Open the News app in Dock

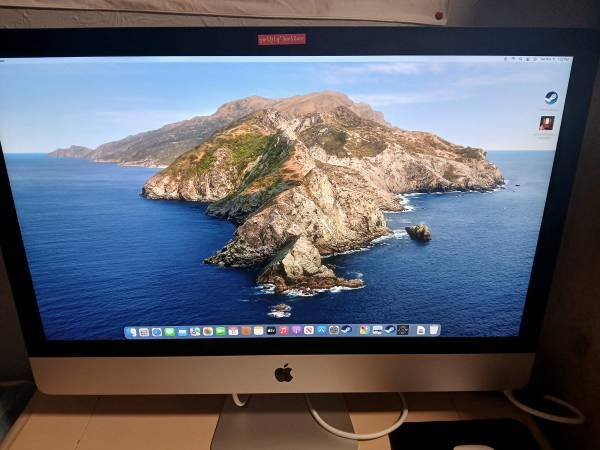[308, 332]
